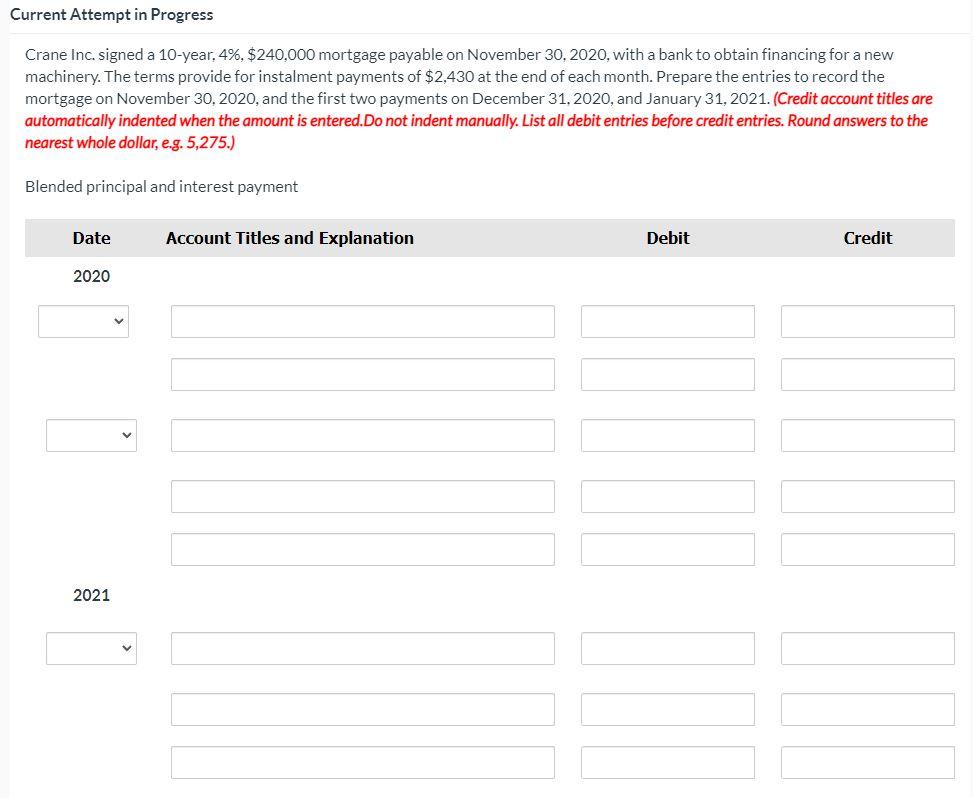Click the '2021' year label
The image size is (973, 798).
(91, 595)
